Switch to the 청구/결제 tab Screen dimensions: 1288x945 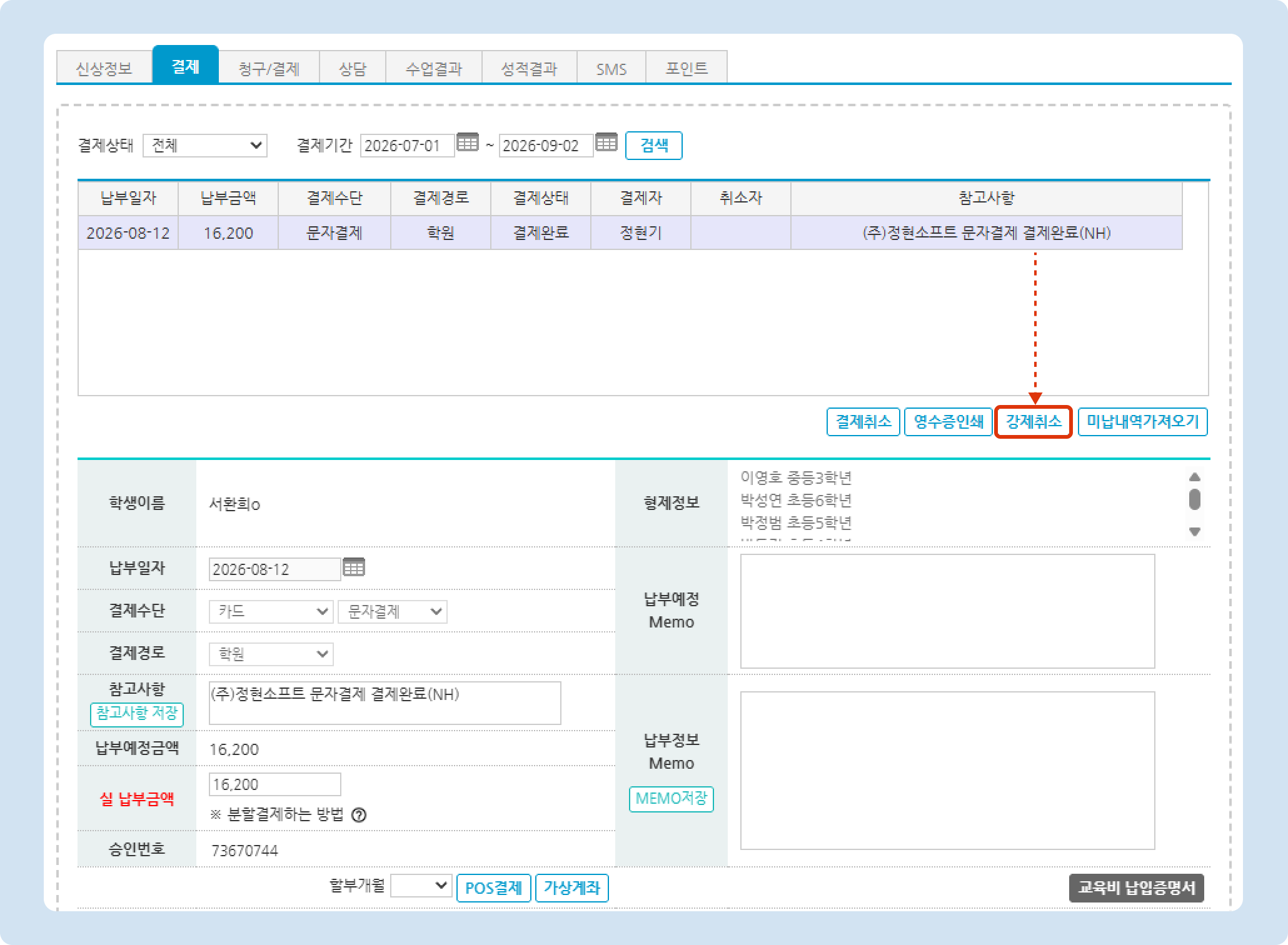click(269, 67)
